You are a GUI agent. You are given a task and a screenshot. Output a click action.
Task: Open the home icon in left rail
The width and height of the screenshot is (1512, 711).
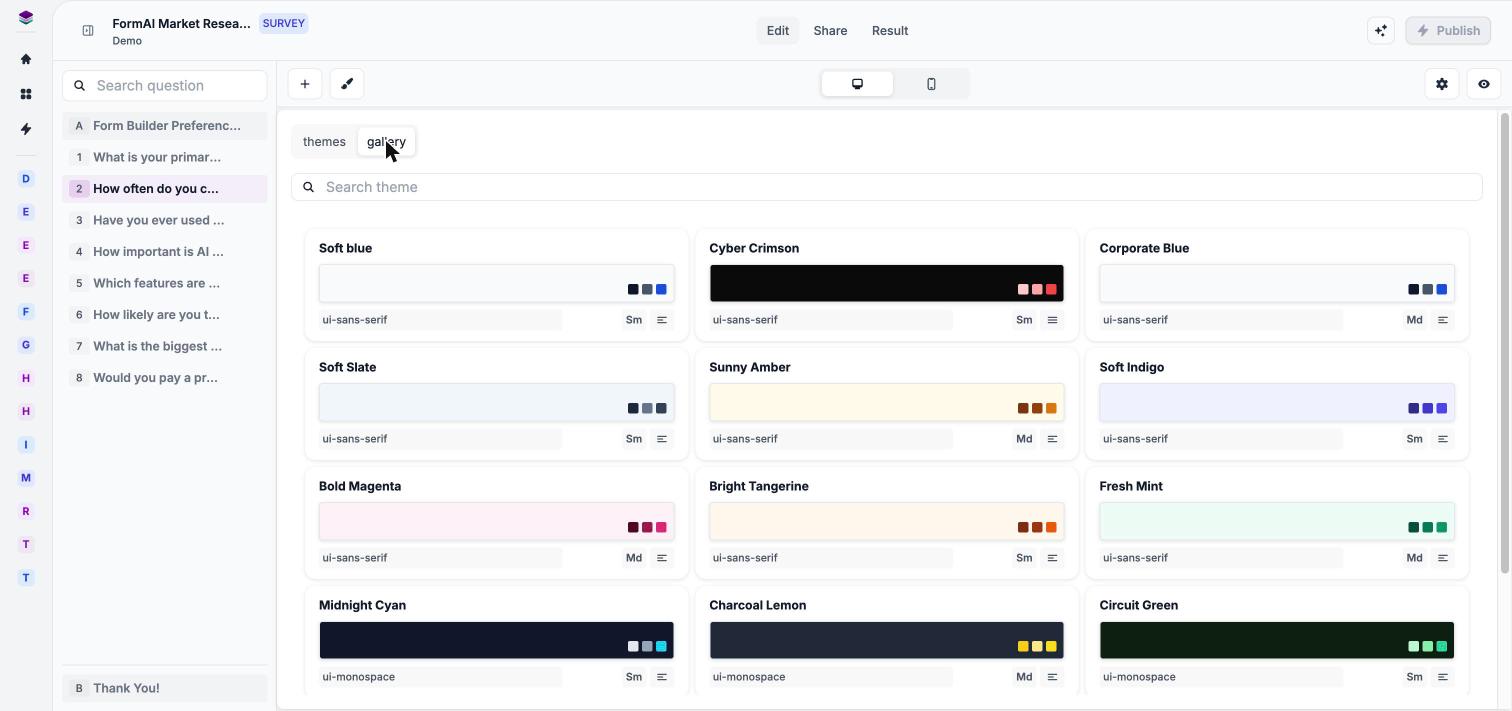click(26, 59)
